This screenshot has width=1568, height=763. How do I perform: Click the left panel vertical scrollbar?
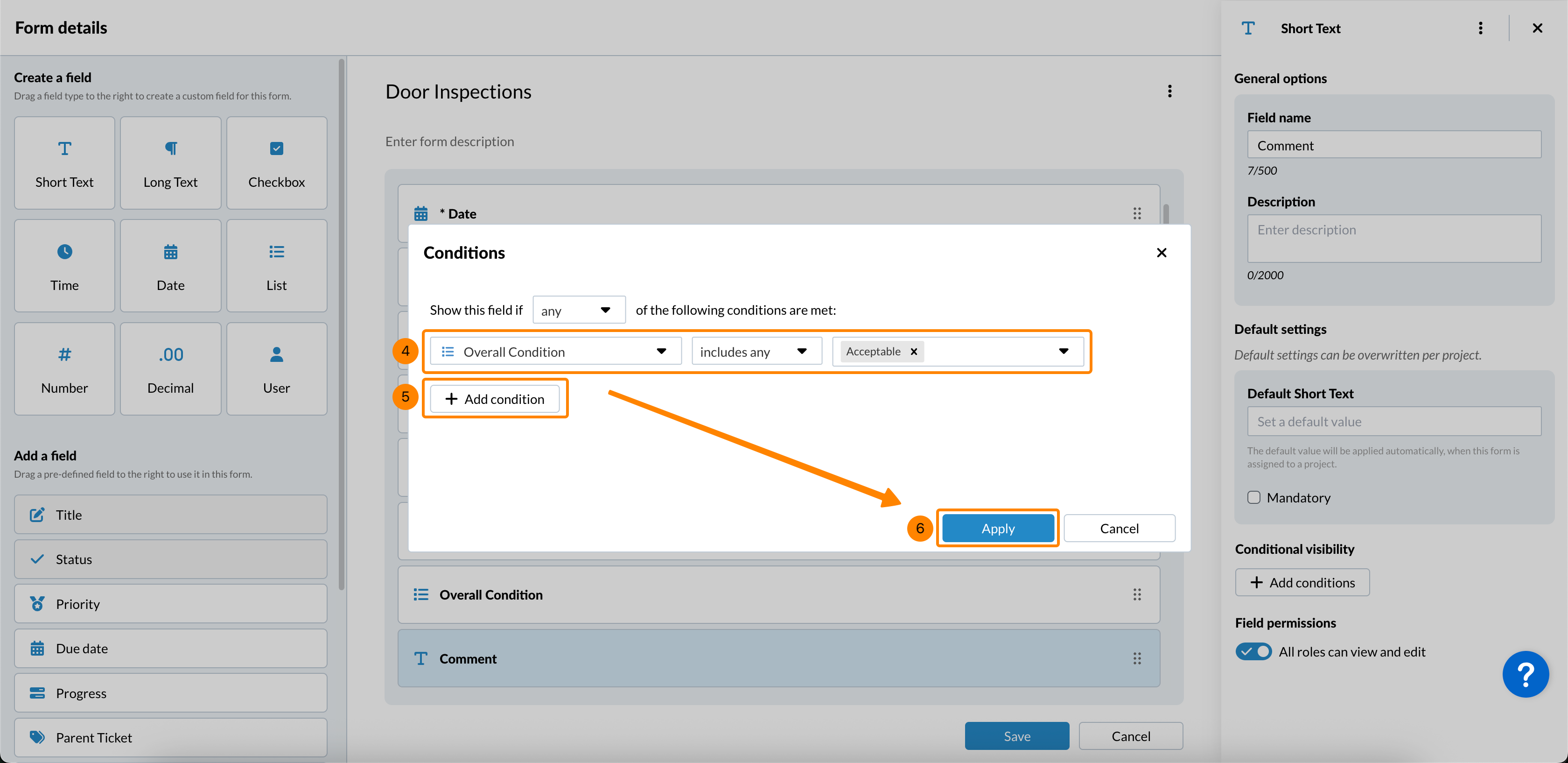pyautogui.click(x=342, y=323)
